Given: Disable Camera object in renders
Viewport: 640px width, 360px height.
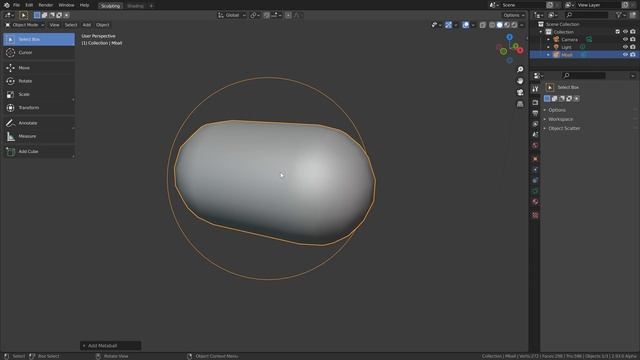Looking at the screenshot, I should [x=633, y=40].
